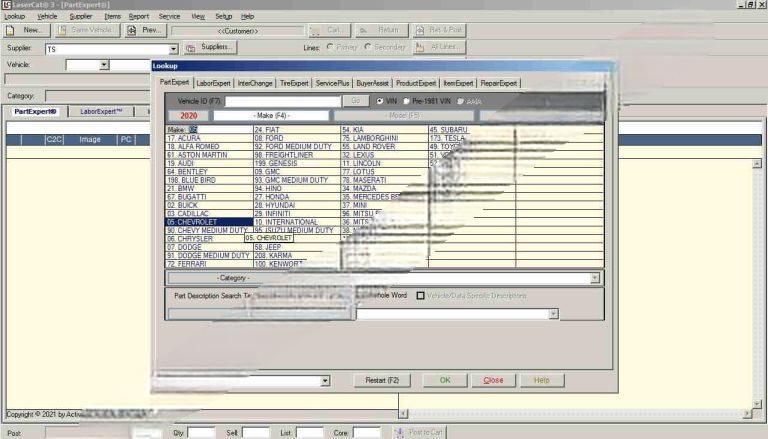Switch to the LaborExpert tab in Lookup dialog

(213, 83)
